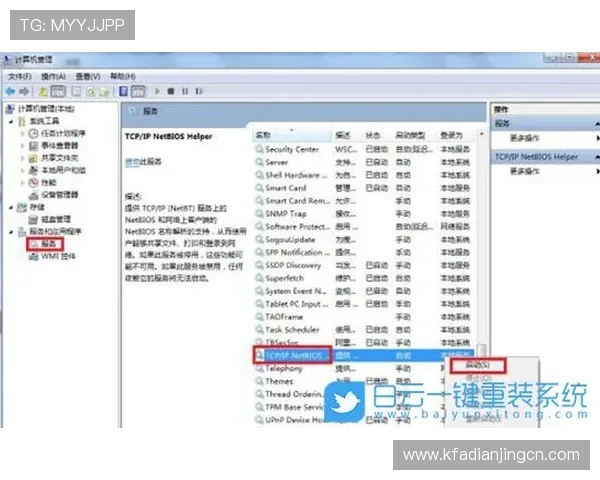Image resolution: width=600 pixels, height=480 pixels.
Task: Toggle the show/hide console tree icon
Action: pos(58,91)
